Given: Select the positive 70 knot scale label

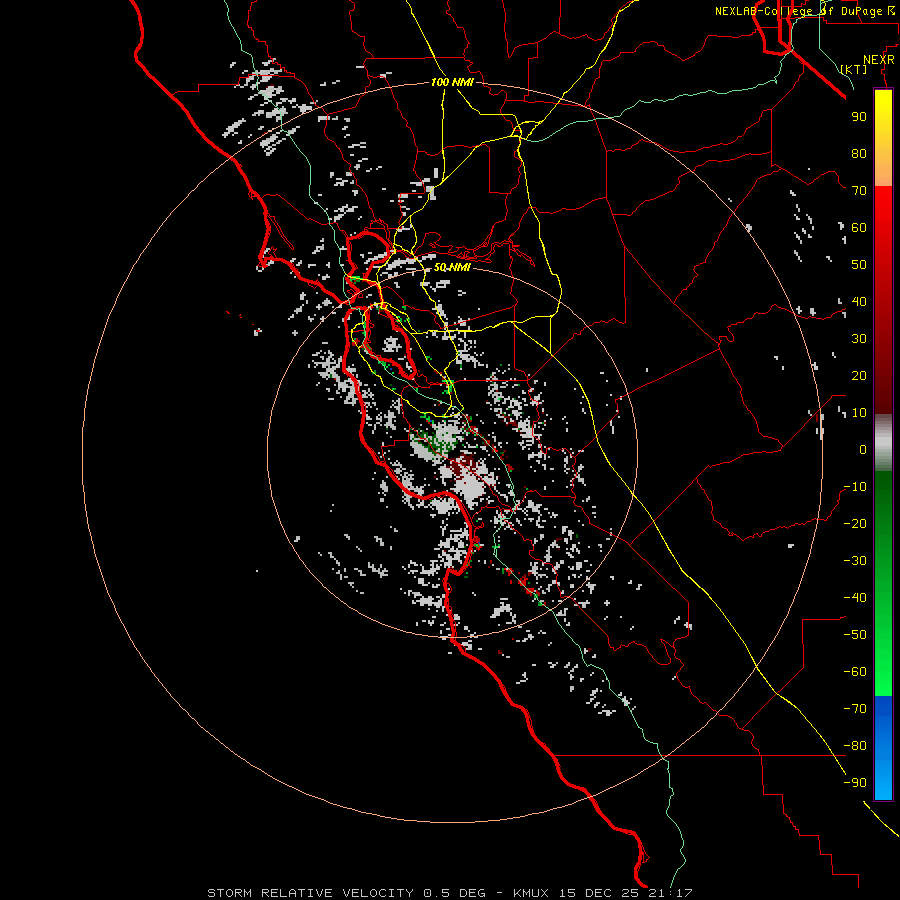Looking at the screenshot, I should coord(859,191).
